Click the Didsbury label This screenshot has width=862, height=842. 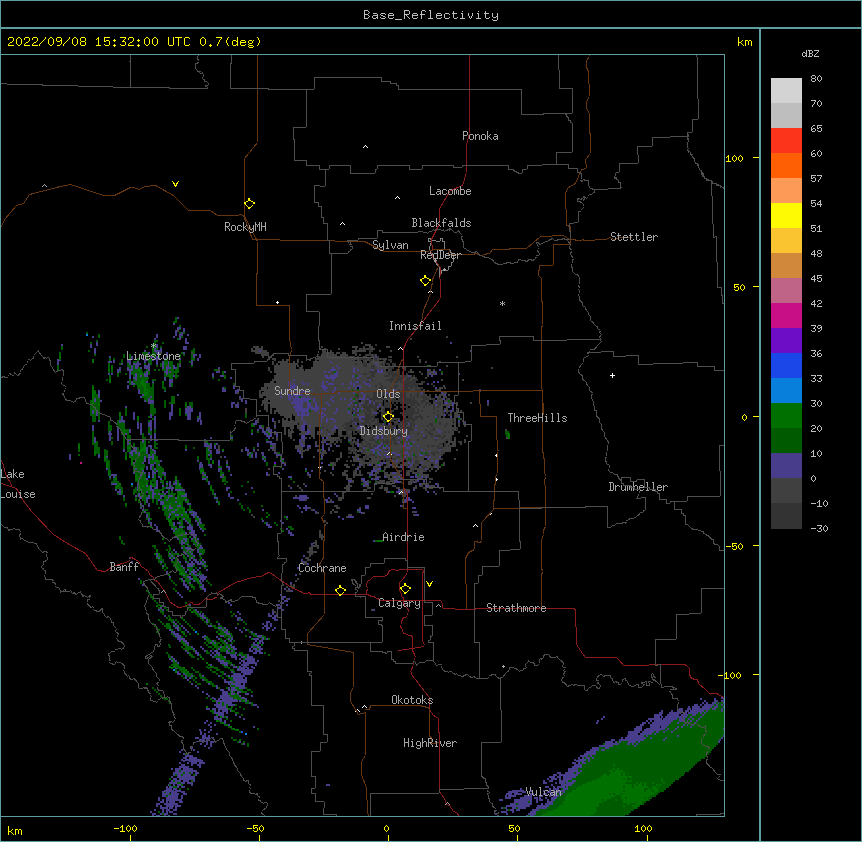(384, 431)
